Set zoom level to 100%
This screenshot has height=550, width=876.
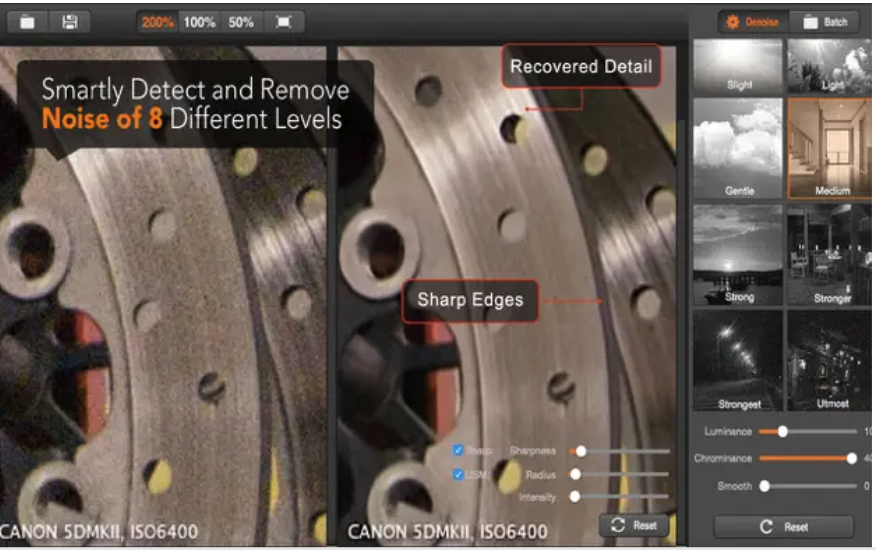tap(199, 22)
